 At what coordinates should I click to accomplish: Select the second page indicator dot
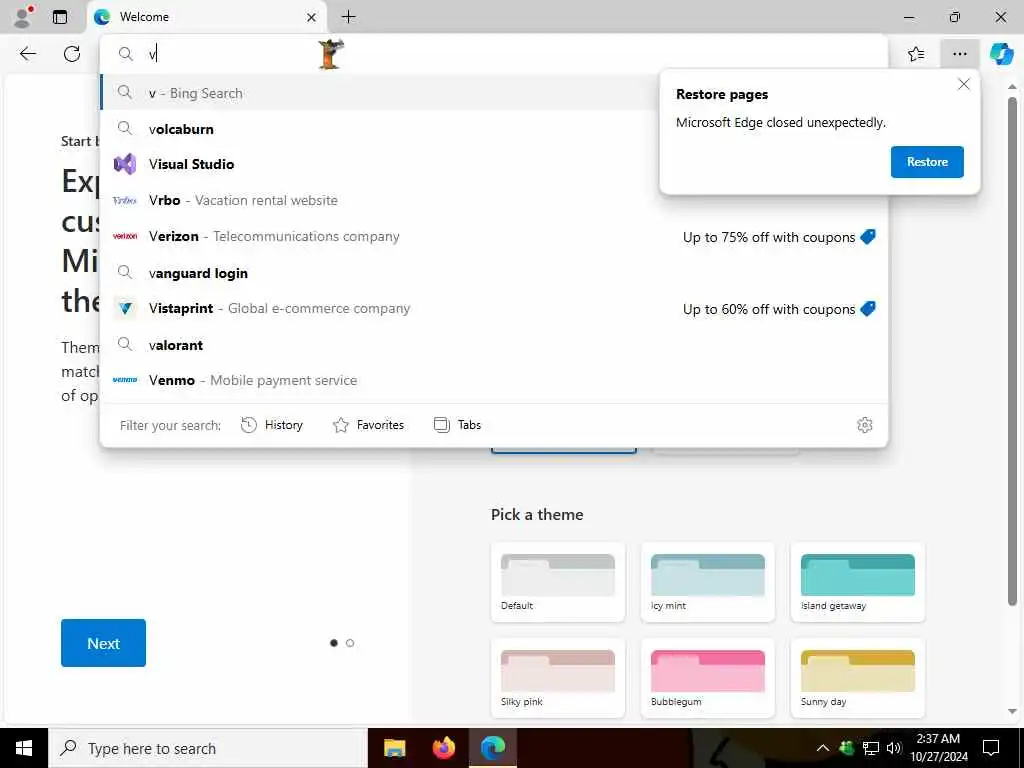click(x=350, y=643)
